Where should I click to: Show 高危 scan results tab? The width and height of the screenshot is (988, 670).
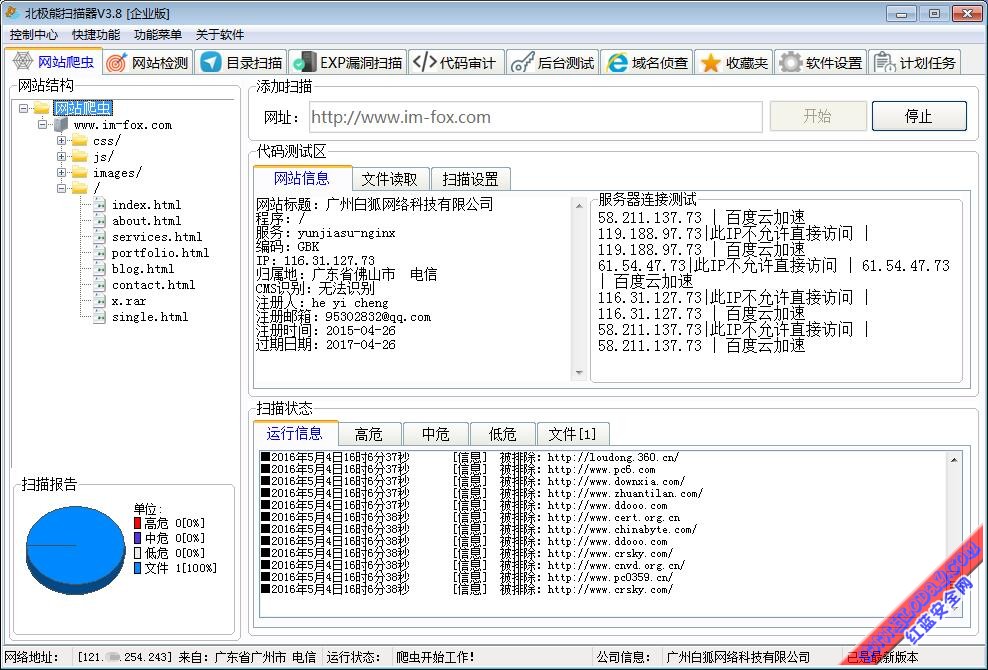369,434
